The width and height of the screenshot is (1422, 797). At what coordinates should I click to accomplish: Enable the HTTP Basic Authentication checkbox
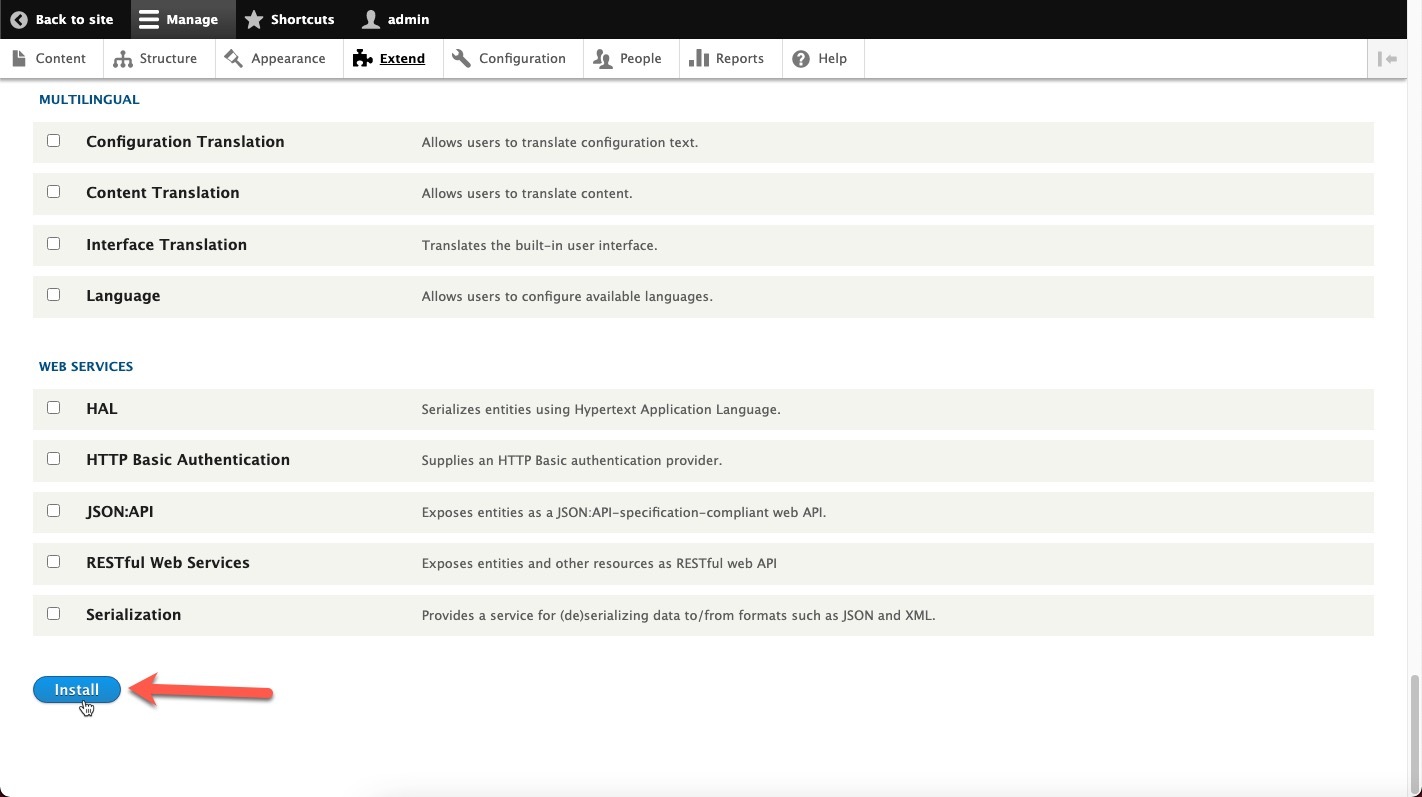pos(54,458)
